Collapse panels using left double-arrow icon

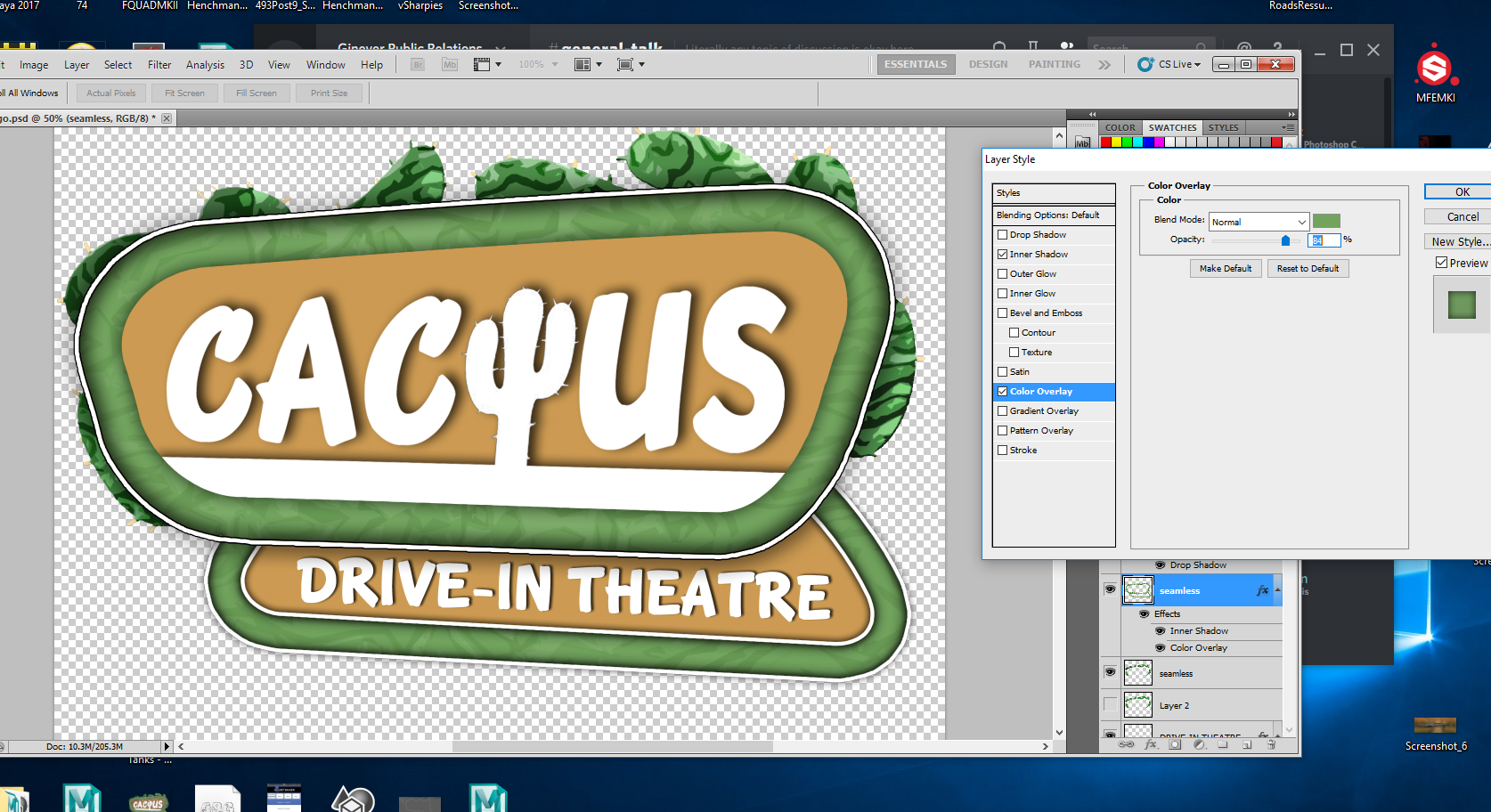click(x=1093, y=114)
